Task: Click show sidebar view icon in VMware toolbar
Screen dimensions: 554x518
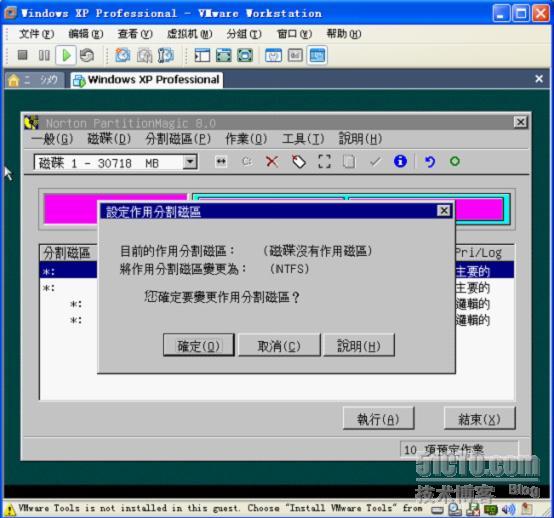Action: [202, 55]
